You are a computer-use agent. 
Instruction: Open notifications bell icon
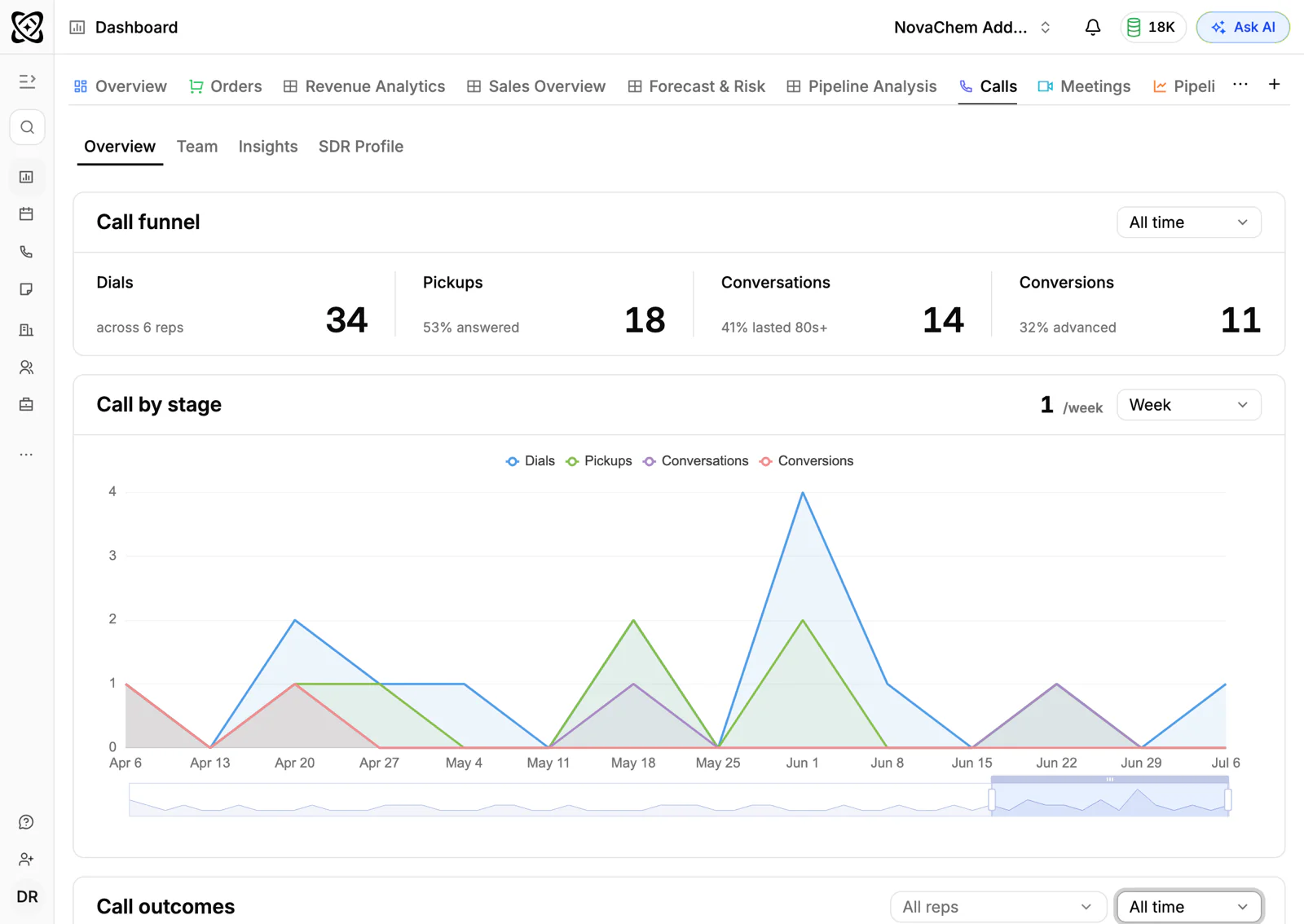1093,27
